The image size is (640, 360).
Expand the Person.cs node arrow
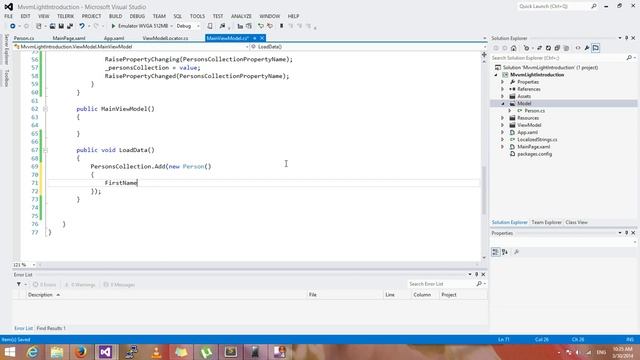[x=510, y=111]
